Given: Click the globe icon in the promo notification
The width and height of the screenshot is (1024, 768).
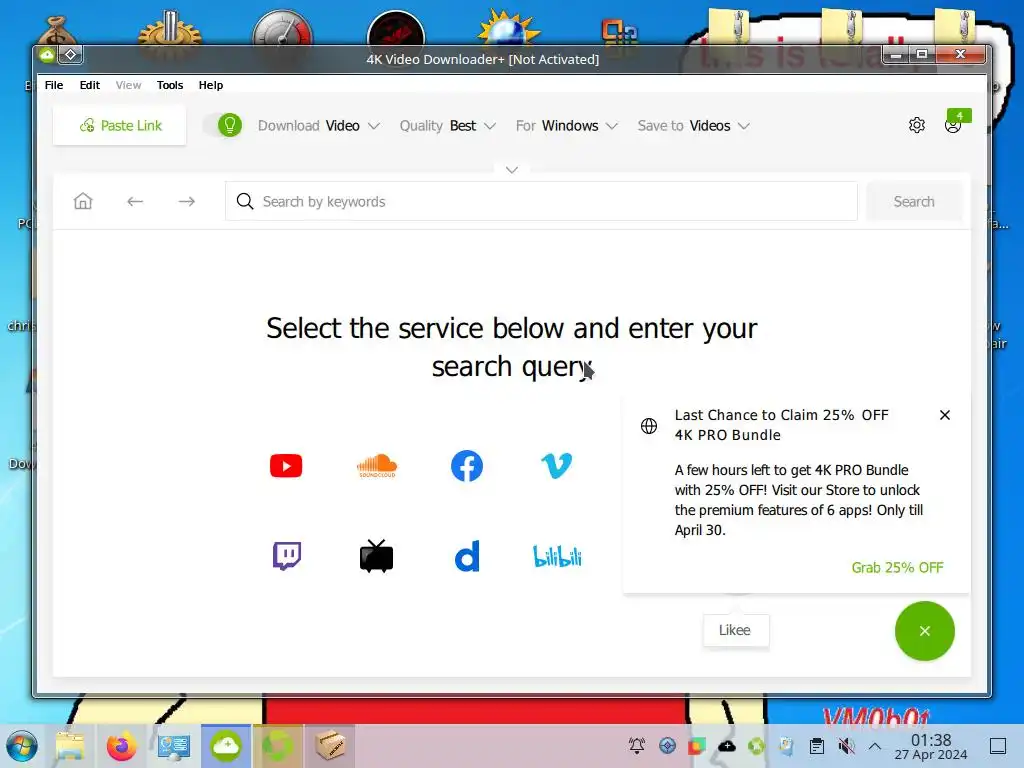Looking at the screenshot, I should tap(648, 426).
